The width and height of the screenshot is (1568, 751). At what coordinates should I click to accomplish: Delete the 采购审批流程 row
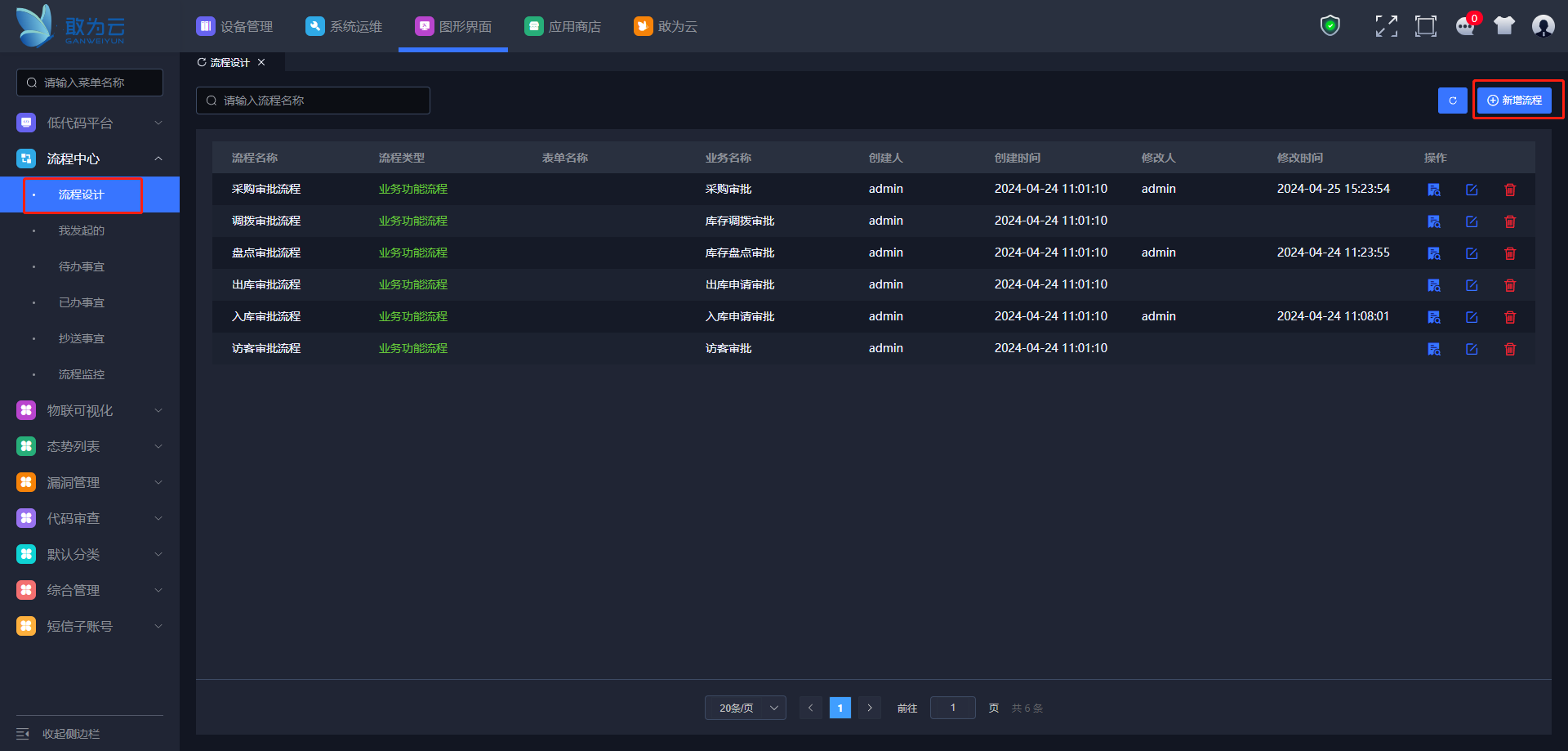(x=1510, y=190)
